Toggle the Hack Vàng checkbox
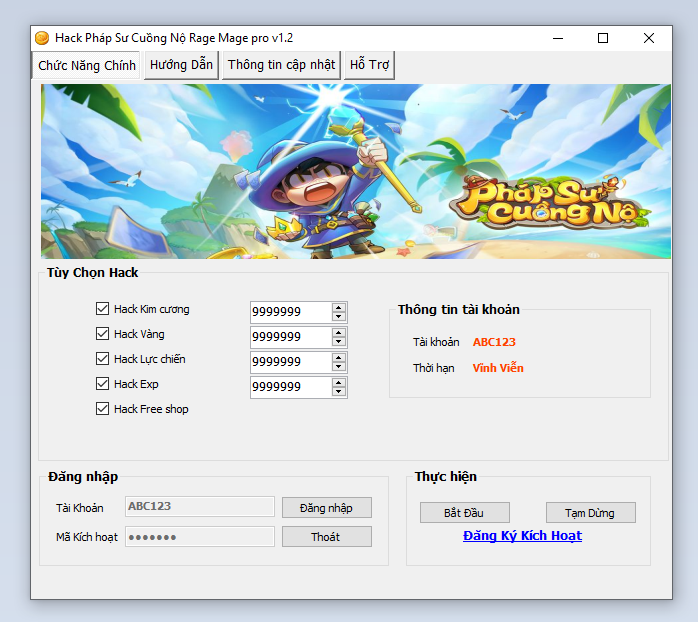Image resolution: width=700 pixels, height=625 pixels. (x=102, y=334)
